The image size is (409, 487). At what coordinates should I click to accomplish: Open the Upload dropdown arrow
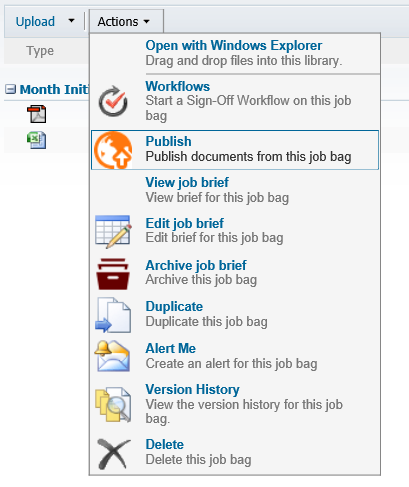click(71, 21)
